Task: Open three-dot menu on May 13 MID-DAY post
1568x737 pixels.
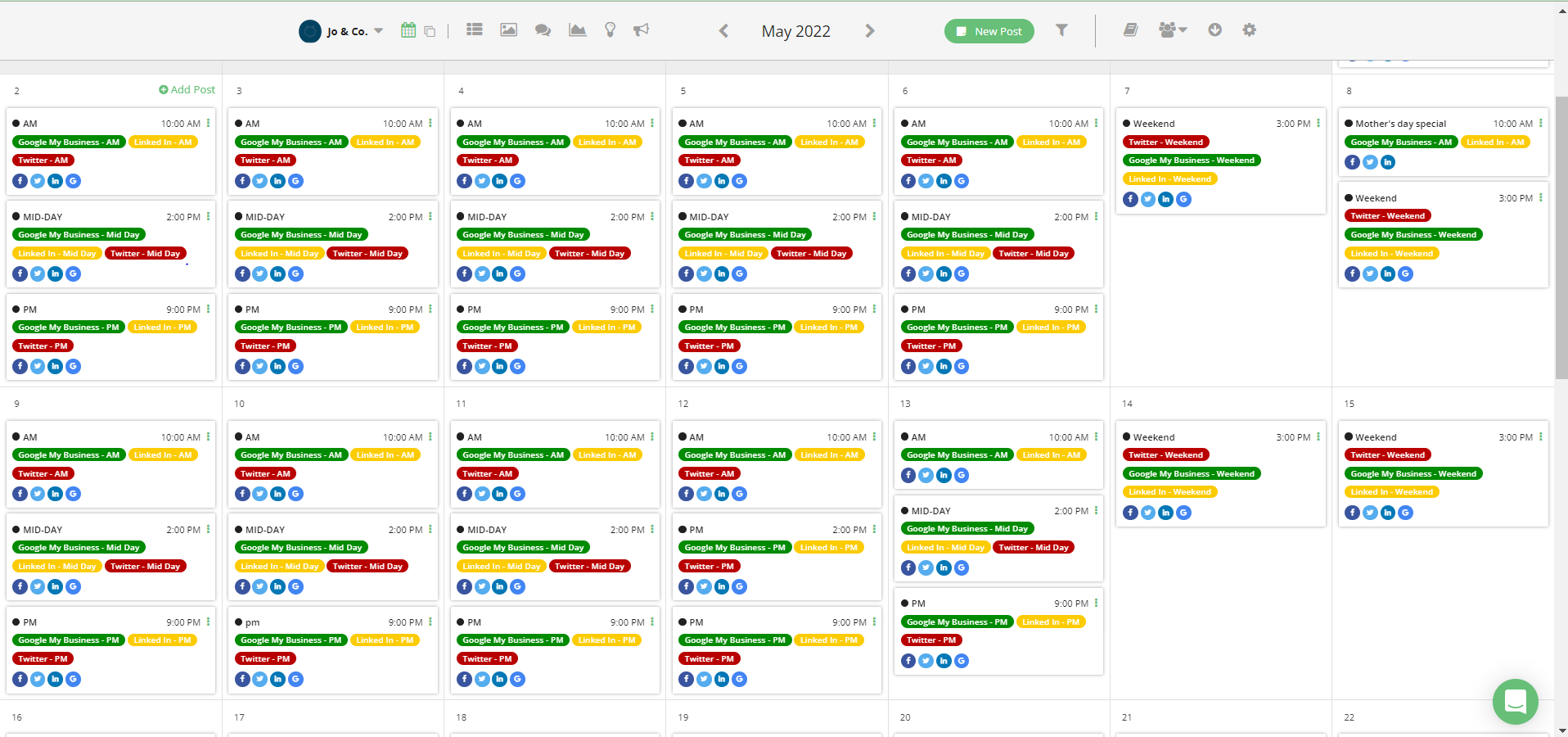Action: tap(1097, 511)
